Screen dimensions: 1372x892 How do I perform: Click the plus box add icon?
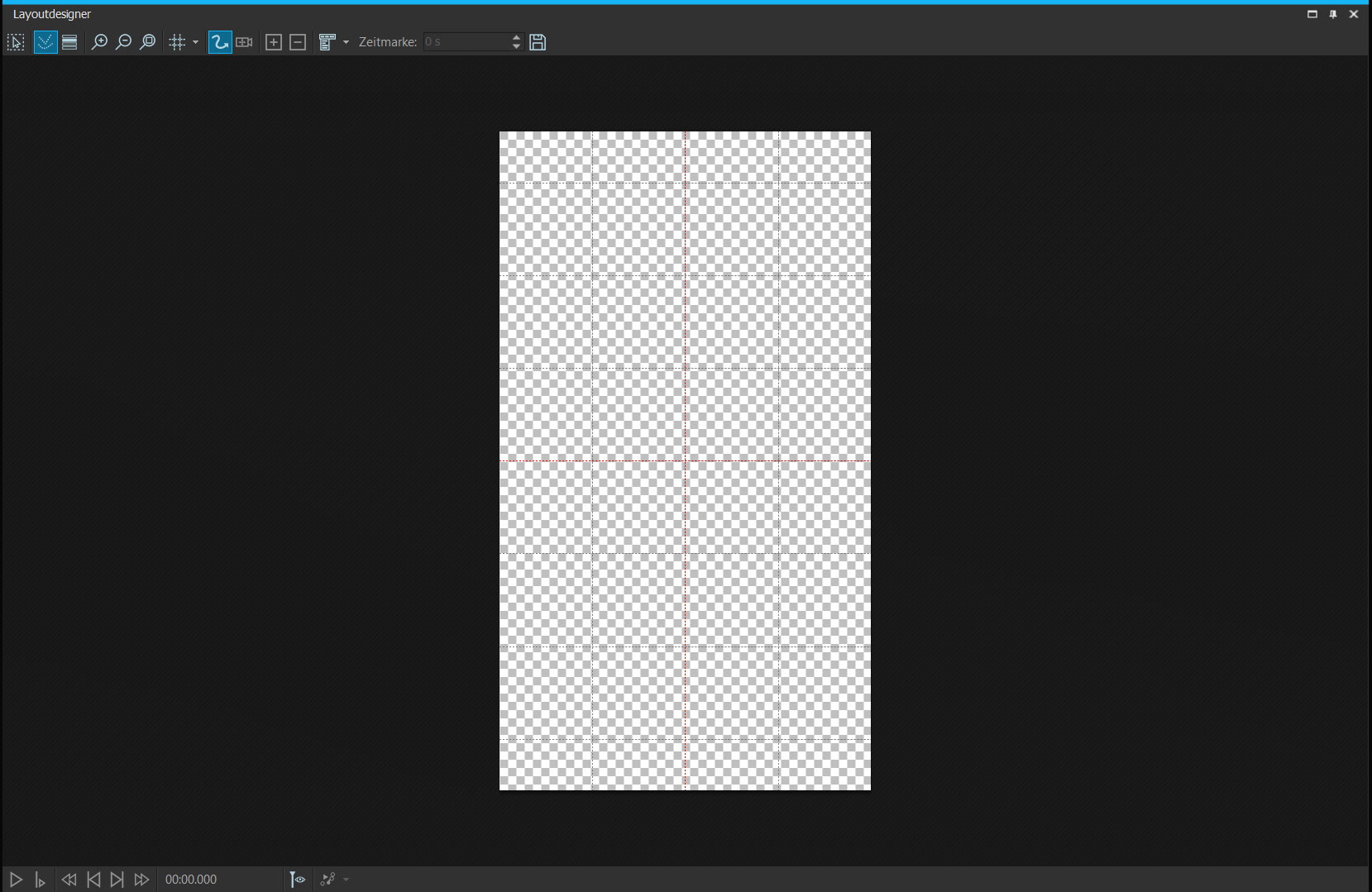[x=274, y=42]
